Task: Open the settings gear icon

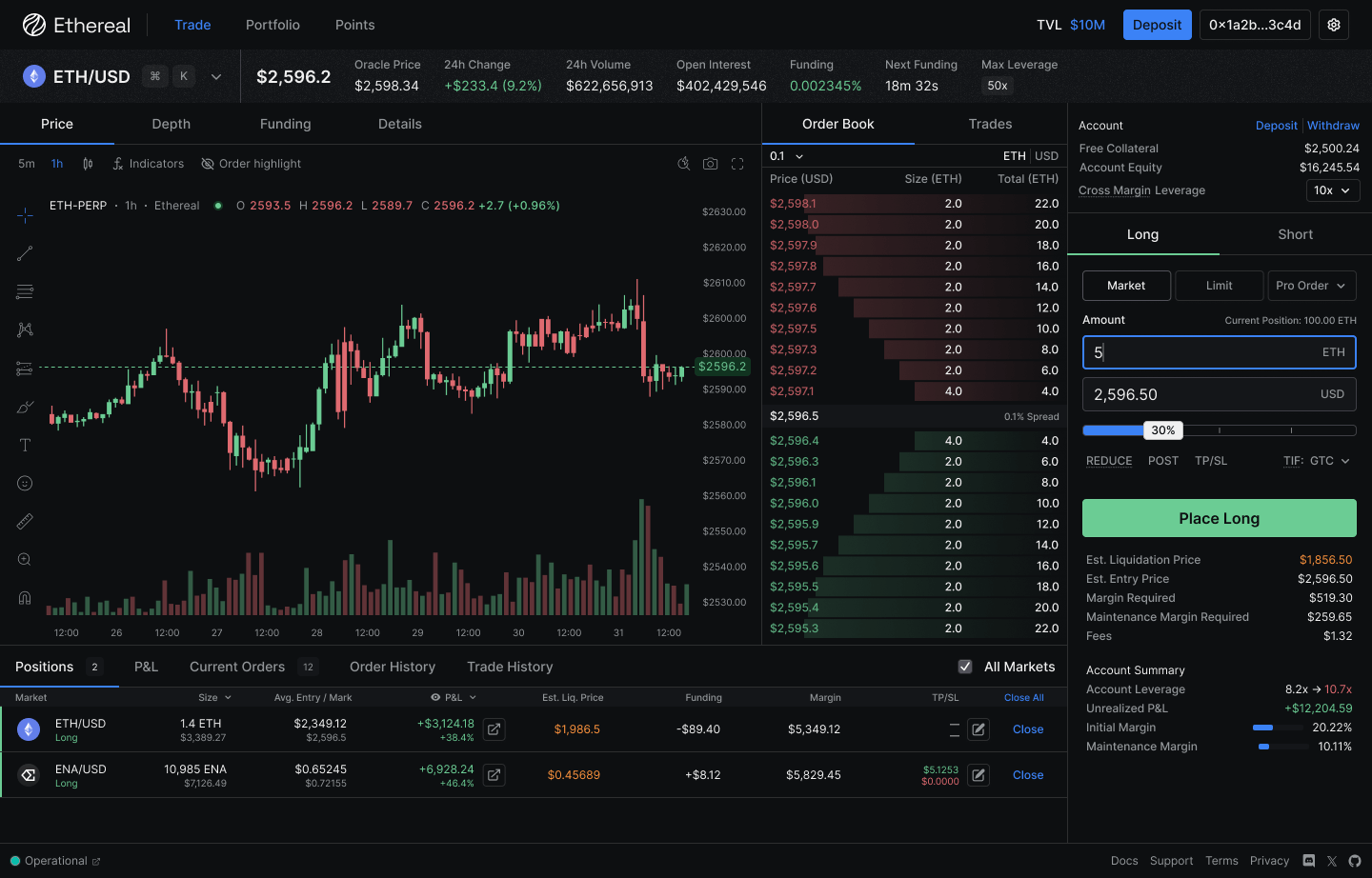Action: (x=1334, y=25)
